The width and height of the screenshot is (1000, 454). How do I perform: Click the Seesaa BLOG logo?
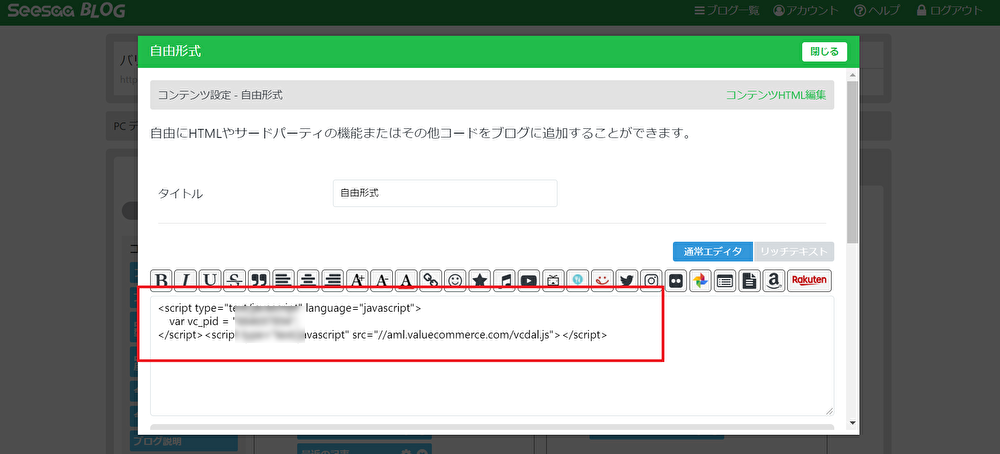[66, 11]
